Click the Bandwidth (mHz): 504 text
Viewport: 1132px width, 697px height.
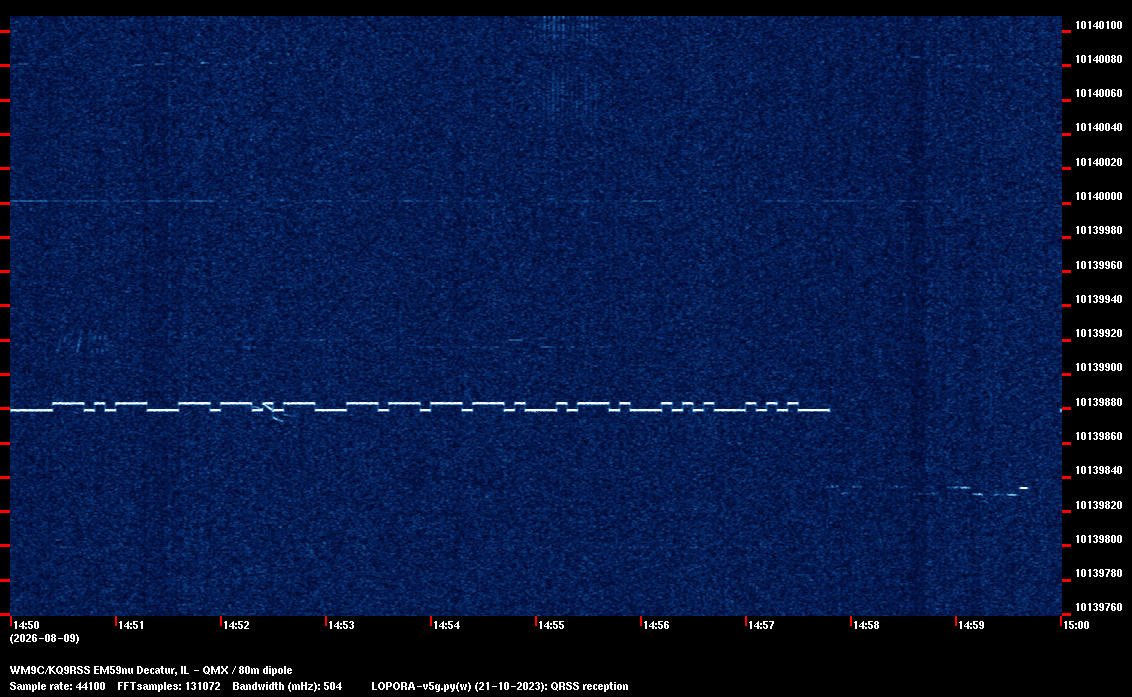pyautogui.click(x=287, y=686)
